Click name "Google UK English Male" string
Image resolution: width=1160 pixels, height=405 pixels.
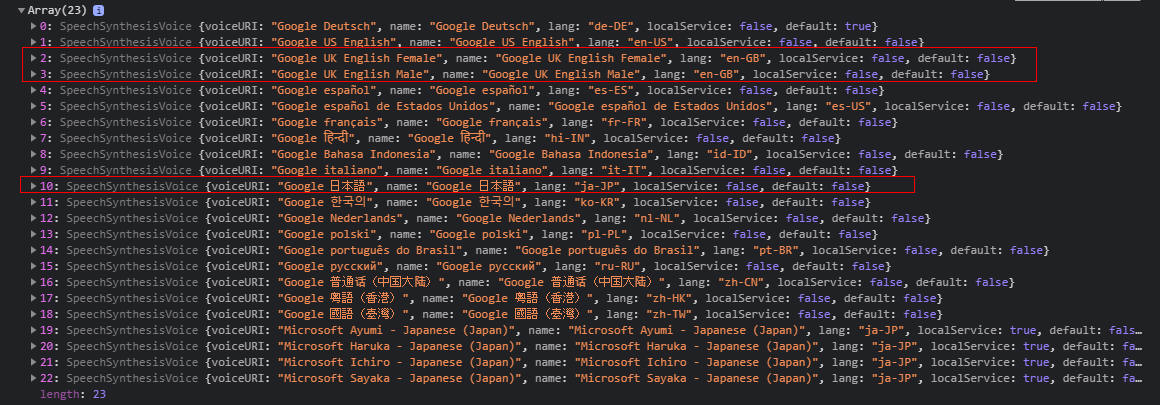564,74
